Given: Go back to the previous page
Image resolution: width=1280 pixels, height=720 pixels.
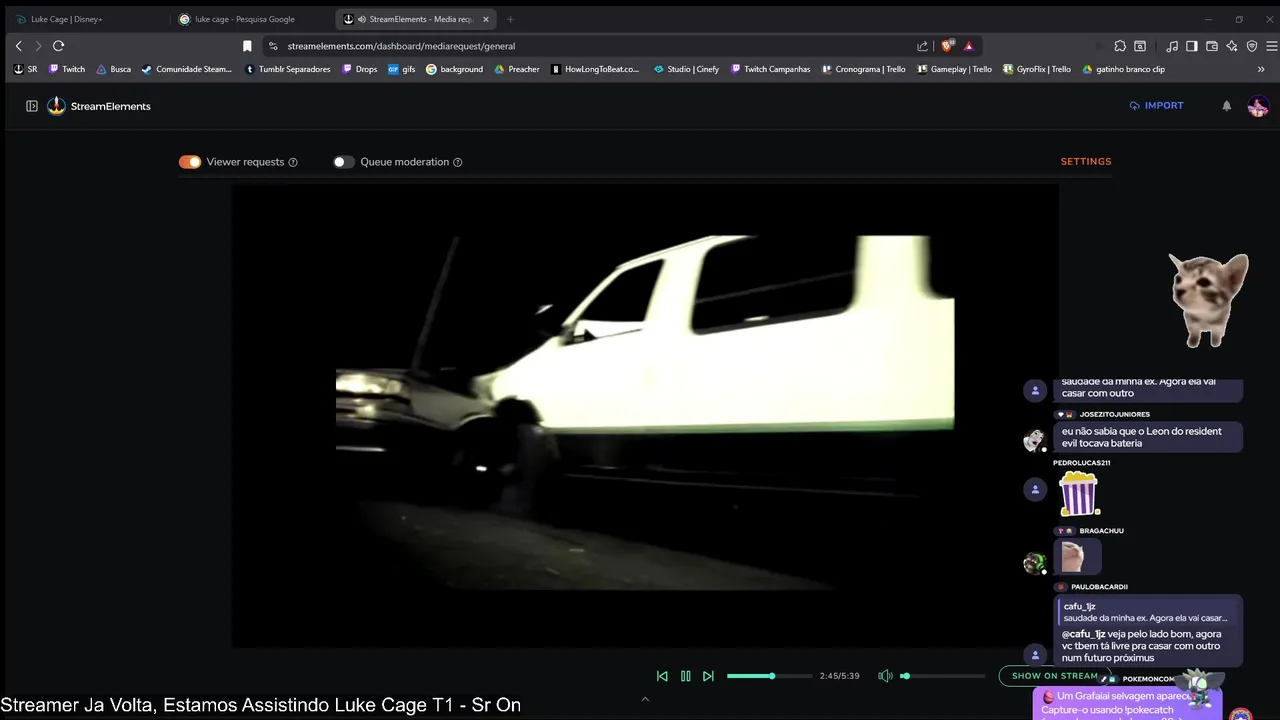Looking at the screenshot, I should (18, 46).
